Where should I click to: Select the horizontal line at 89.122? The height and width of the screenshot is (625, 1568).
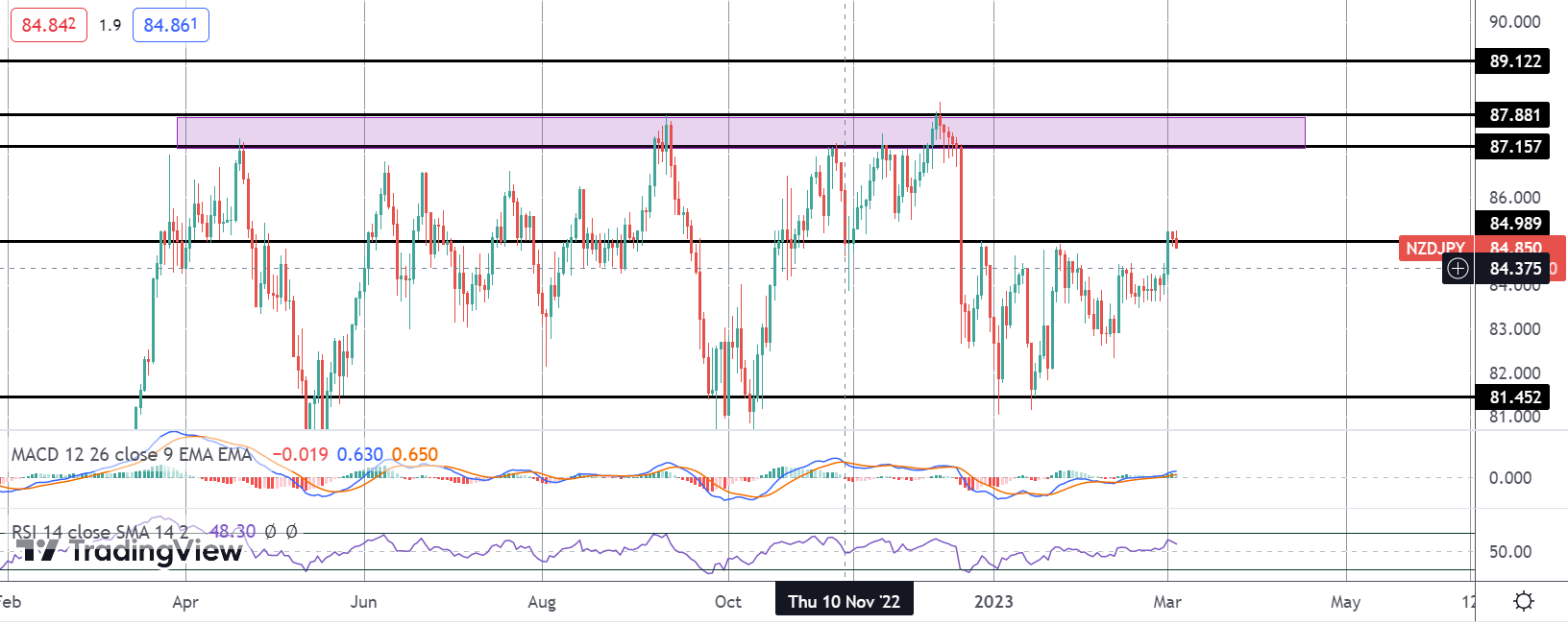tap(737, 61)
